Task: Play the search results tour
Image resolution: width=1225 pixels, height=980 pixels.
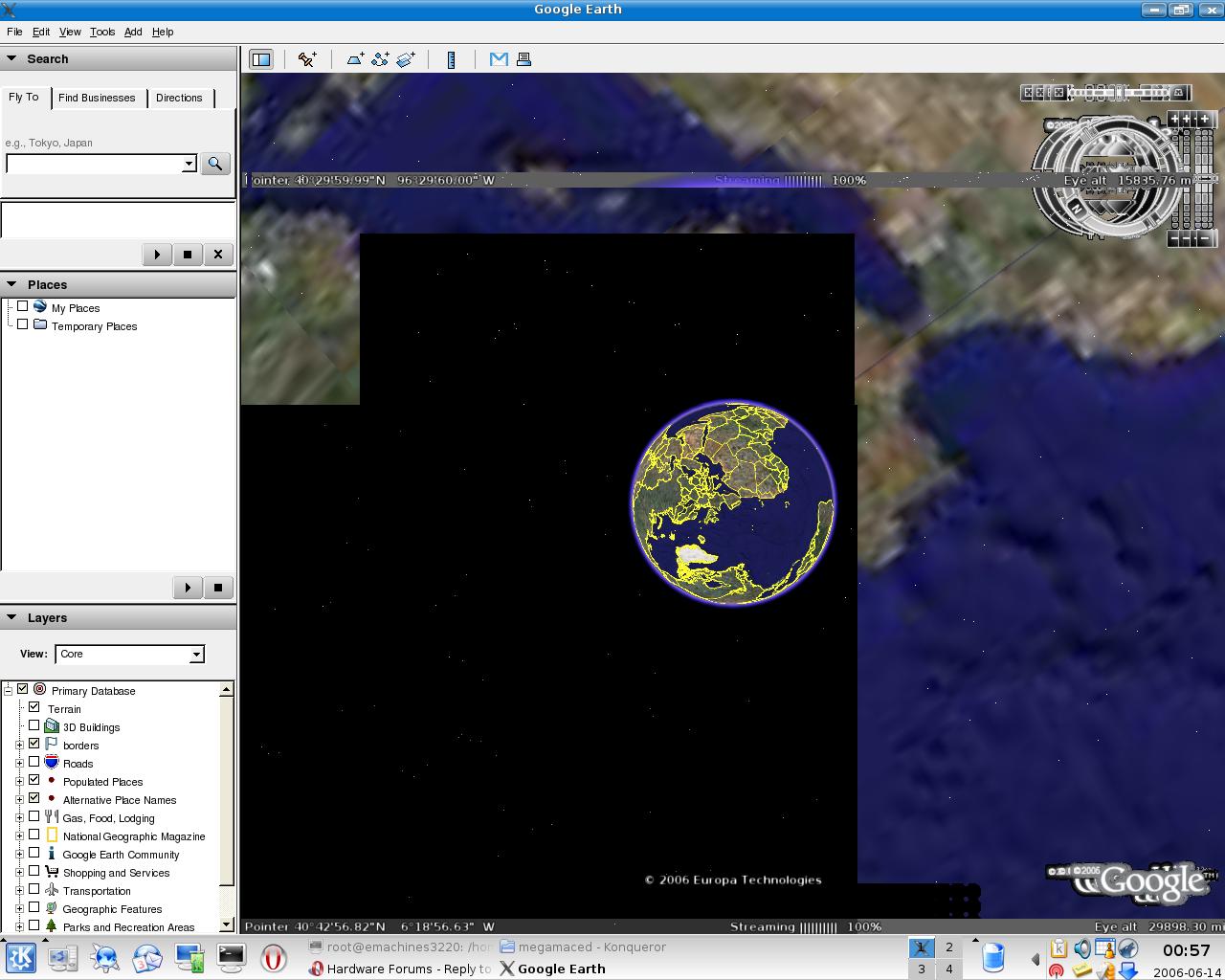Action: [156, 255]
